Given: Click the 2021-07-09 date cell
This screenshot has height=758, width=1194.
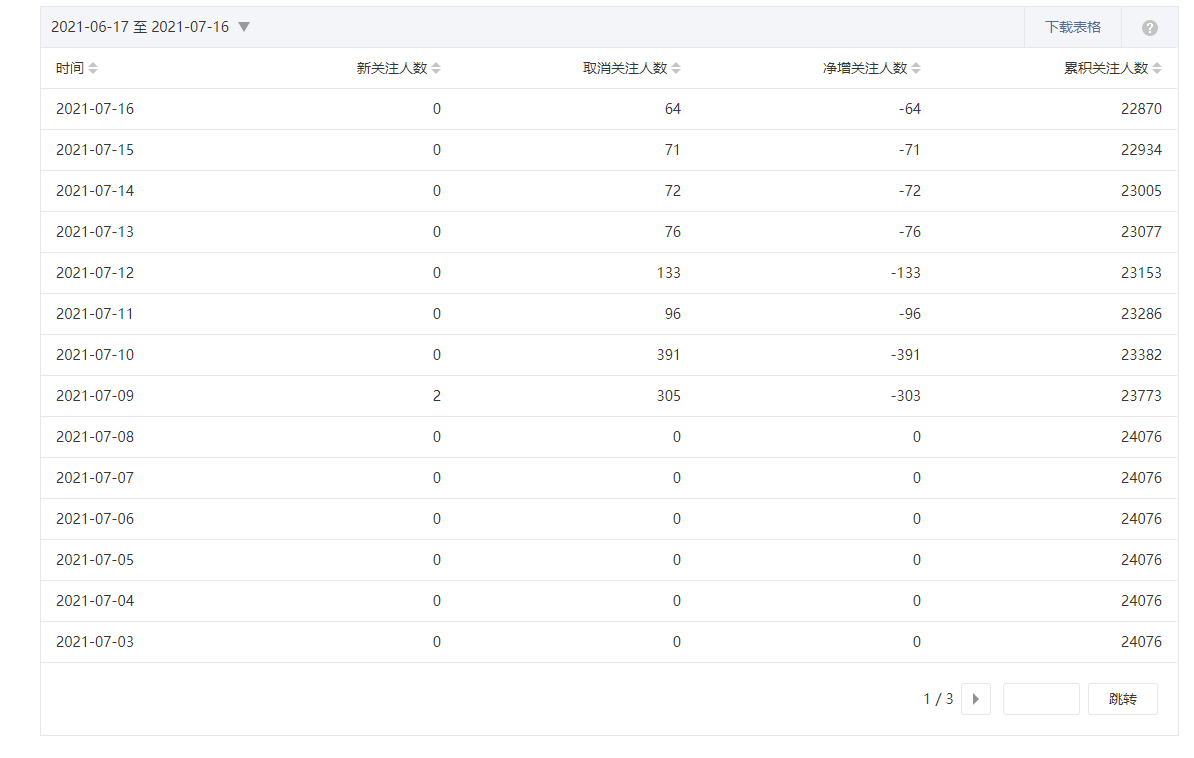Looking at the screenshot, I should [95, 396].
